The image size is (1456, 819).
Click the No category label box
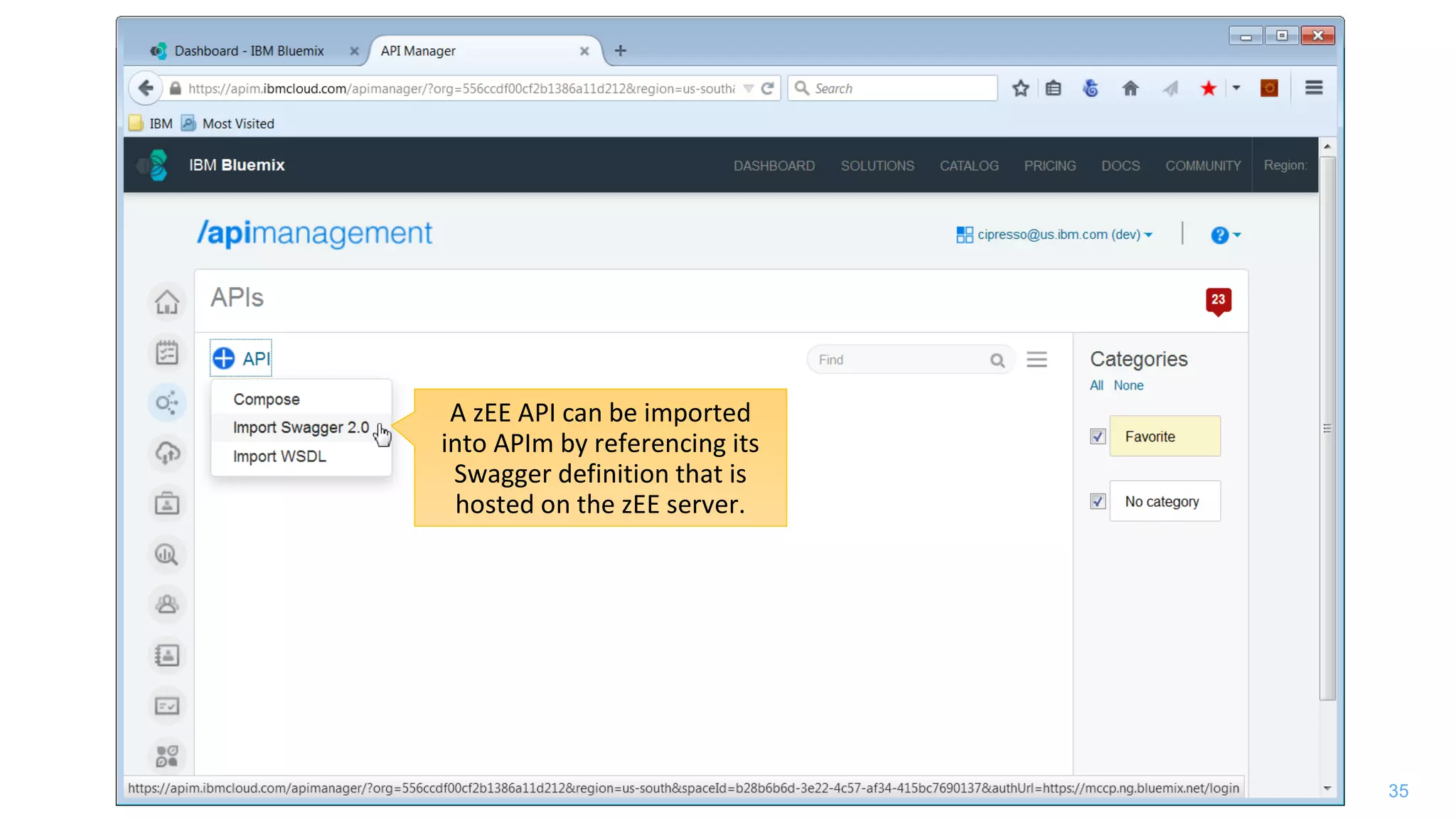tap(1165, 501)
